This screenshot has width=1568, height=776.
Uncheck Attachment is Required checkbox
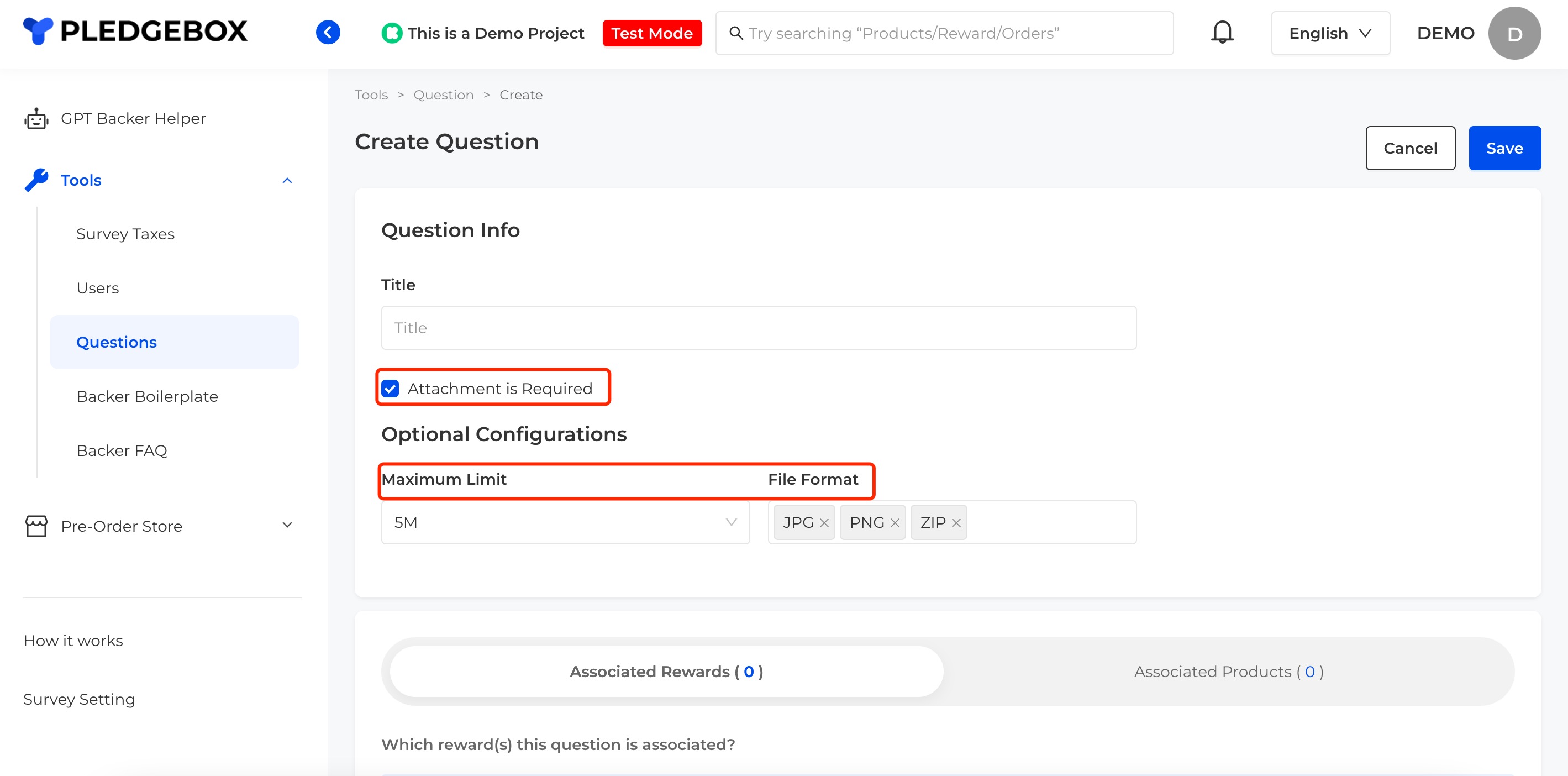[390, 389]
